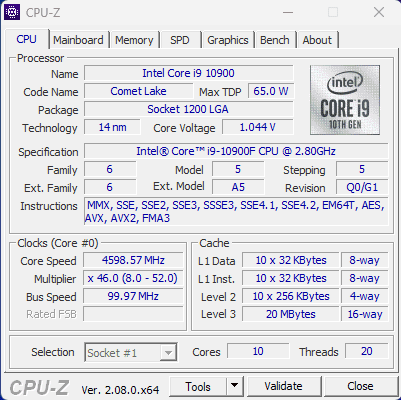
Task: Click the Close button at bottom
Action: click(x=360, y=386)
